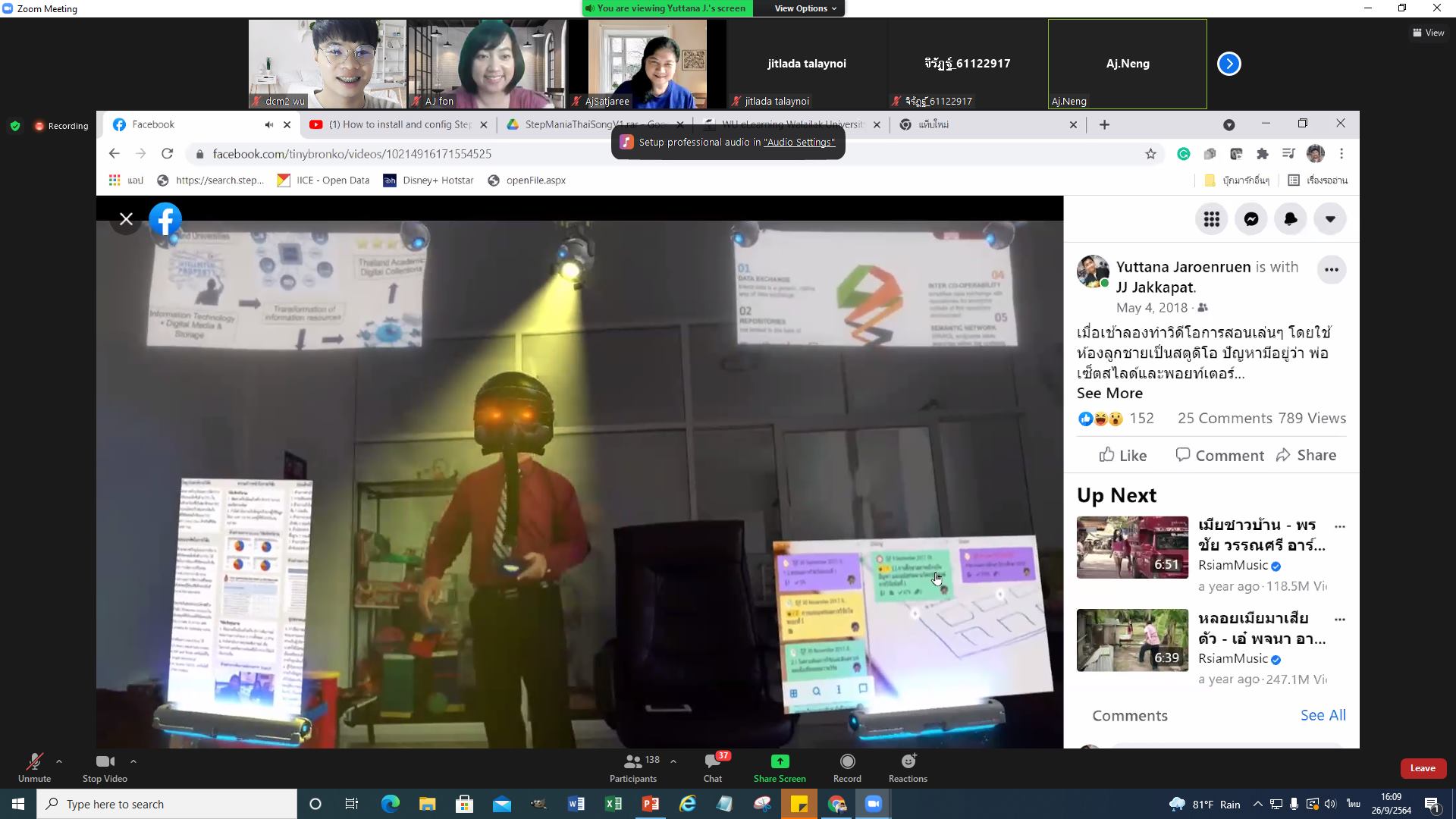The image size is (1456, 819).
Task: Open the View Options dropdown
Action: pos(805,8)
